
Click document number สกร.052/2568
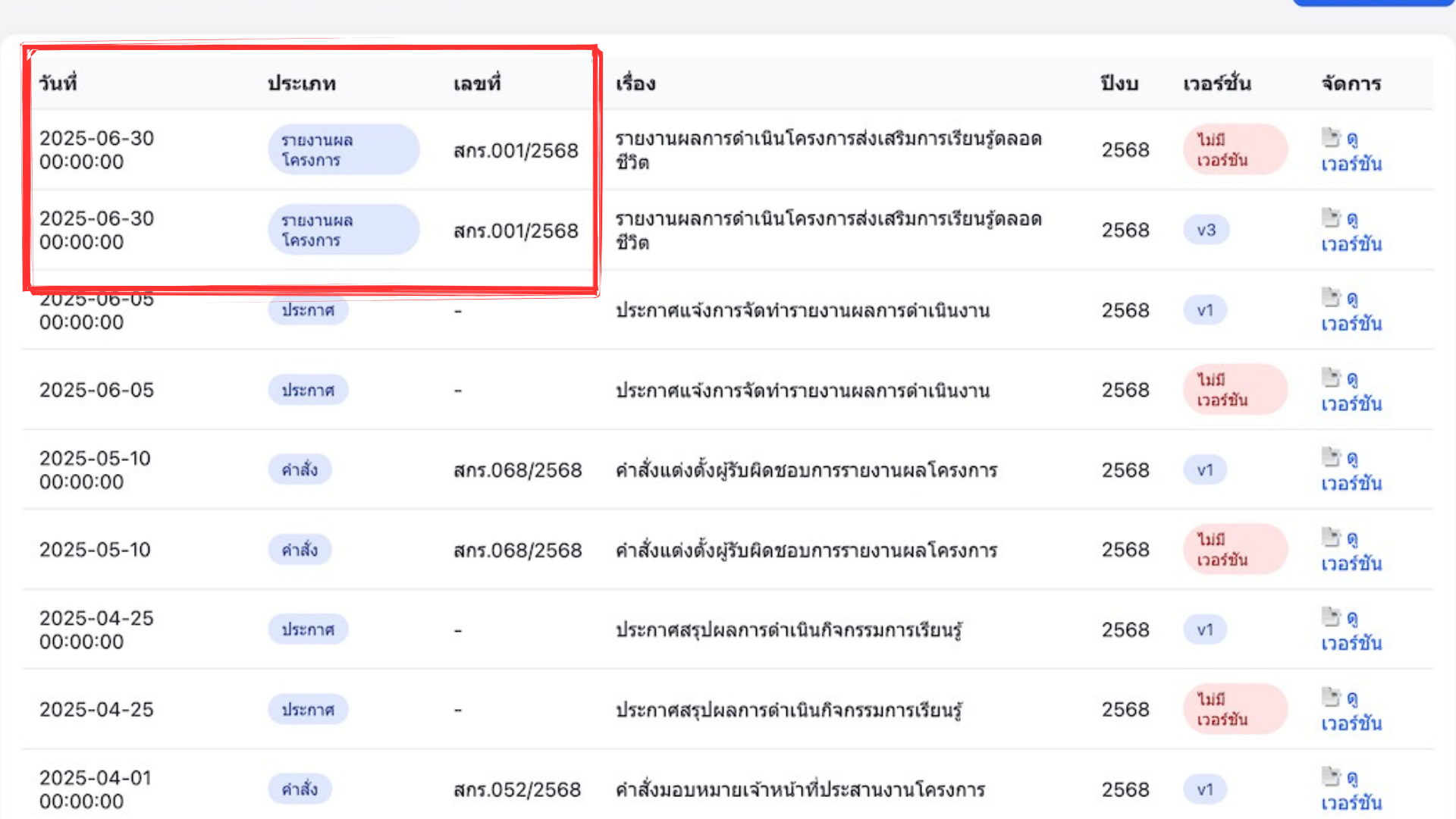tap(517, 789)
